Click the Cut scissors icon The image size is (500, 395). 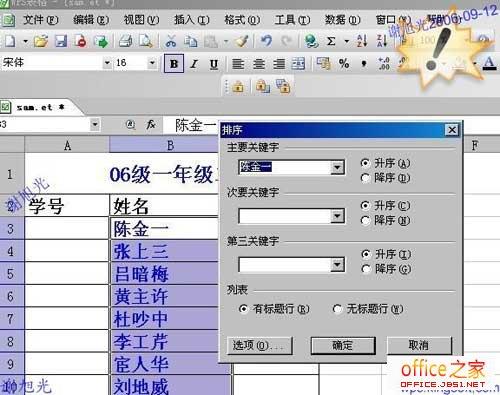[171, 41]
